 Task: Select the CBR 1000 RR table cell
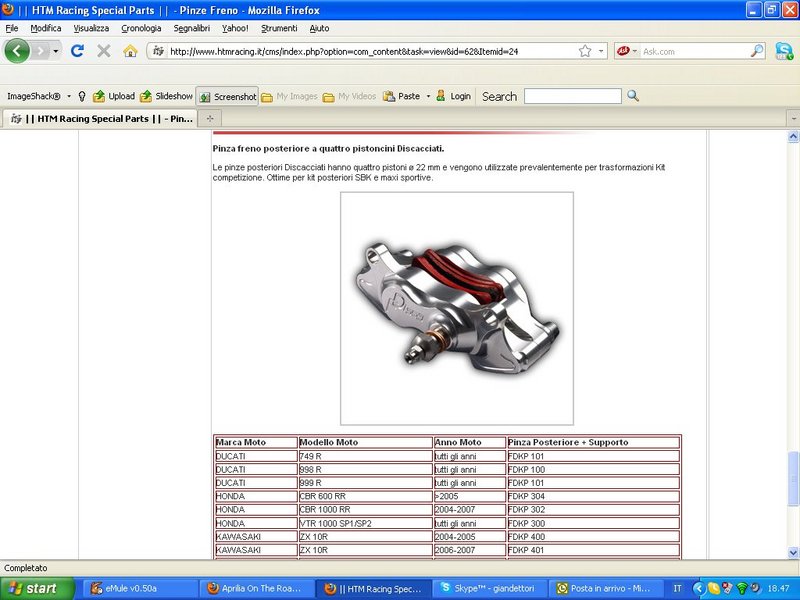click(365, 510)
